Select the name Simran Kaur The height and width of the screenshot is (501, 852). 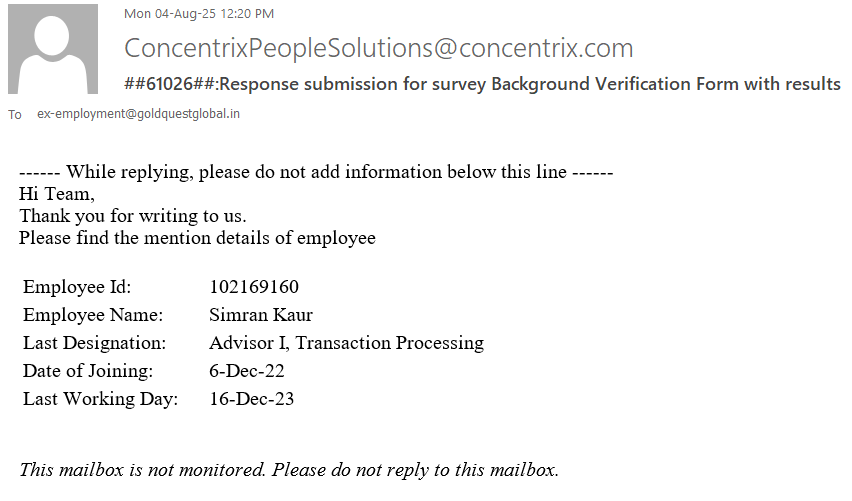coord(261,315)
